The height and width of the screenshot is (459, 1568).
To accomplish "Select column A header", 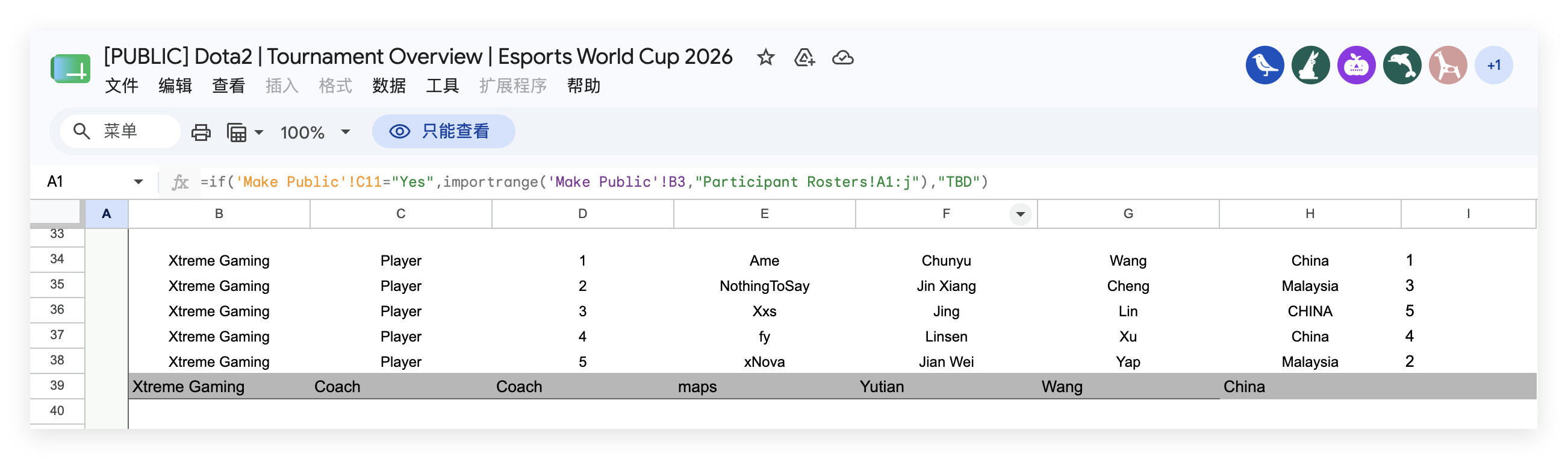I will click(107, 214).
